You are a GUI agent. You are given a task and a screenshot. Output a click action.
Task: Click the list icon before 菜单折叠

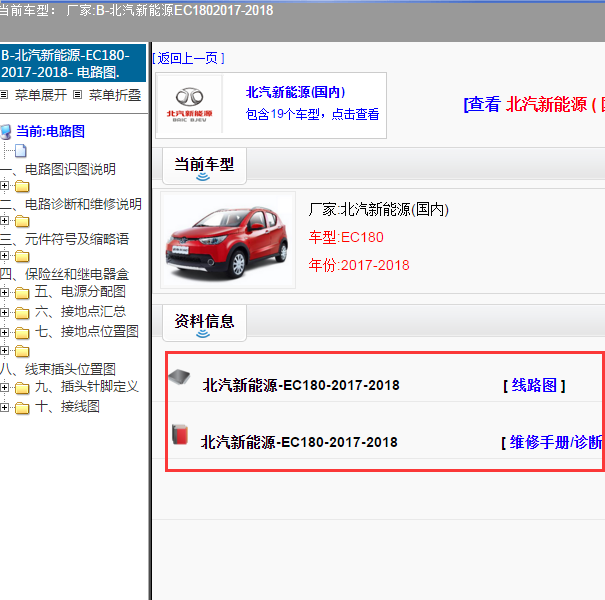78,95
